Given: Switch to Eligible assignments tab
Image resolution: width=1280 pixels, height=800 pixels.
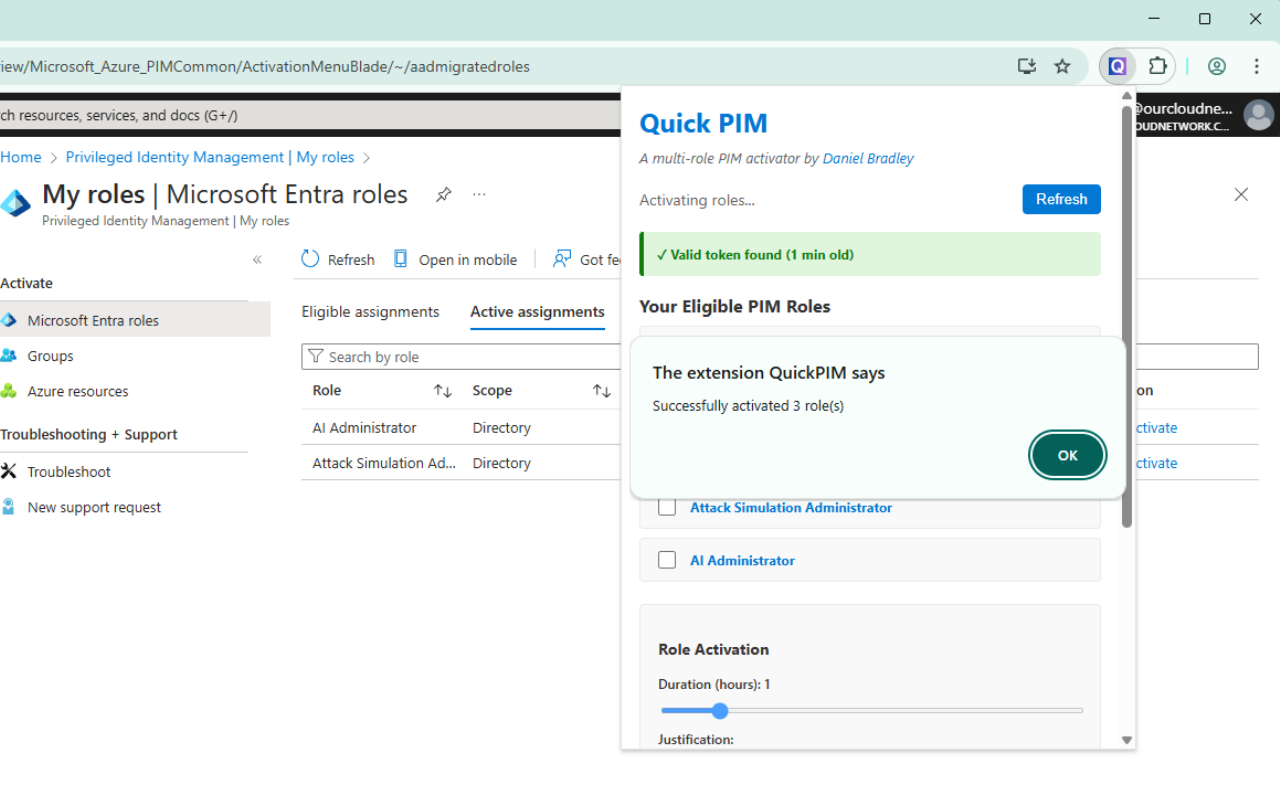Looking at the screenshot, I should pos(370,312).
